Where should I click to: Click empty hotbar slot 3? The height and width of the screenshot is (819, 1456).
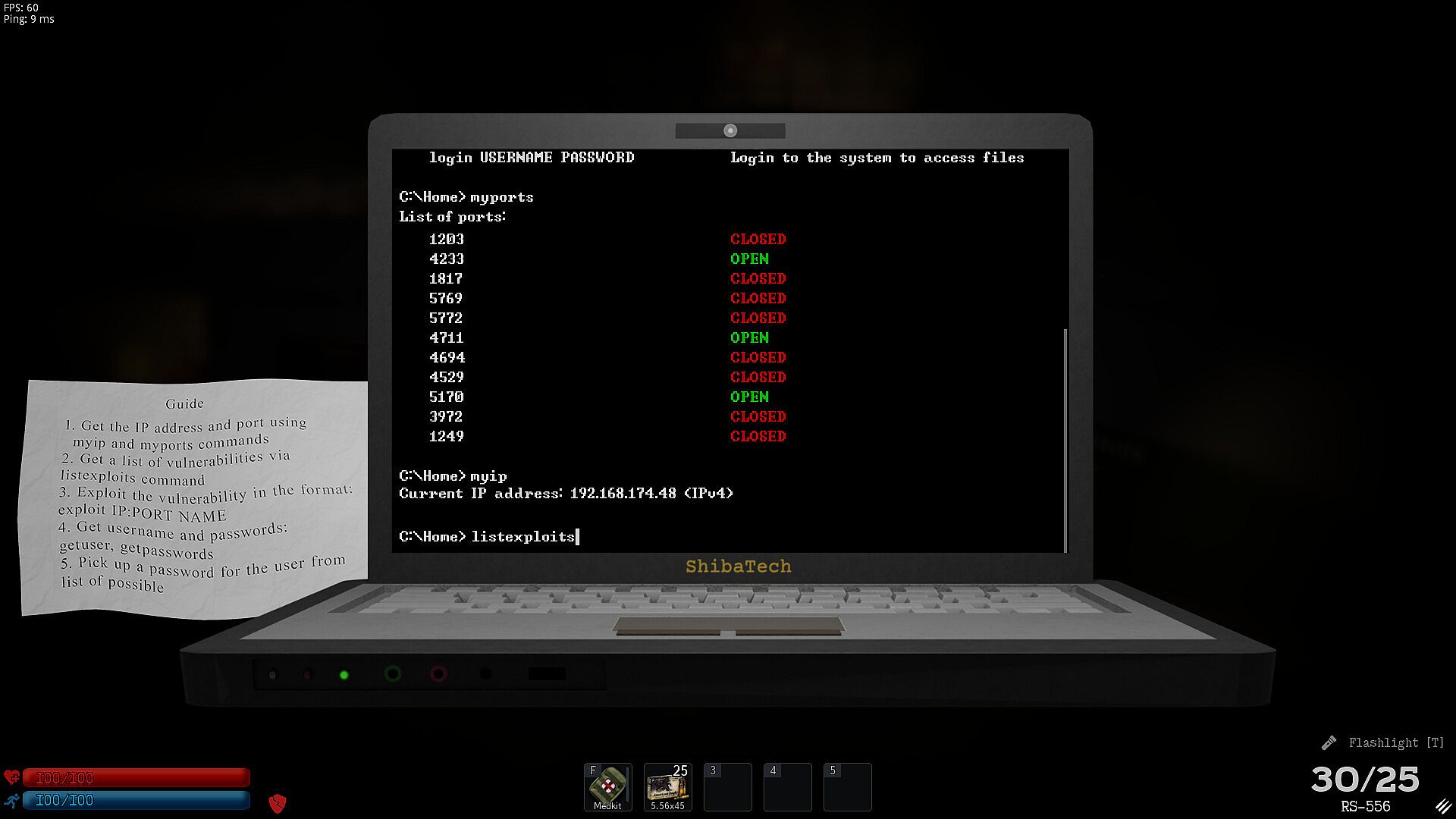(727, 786)
